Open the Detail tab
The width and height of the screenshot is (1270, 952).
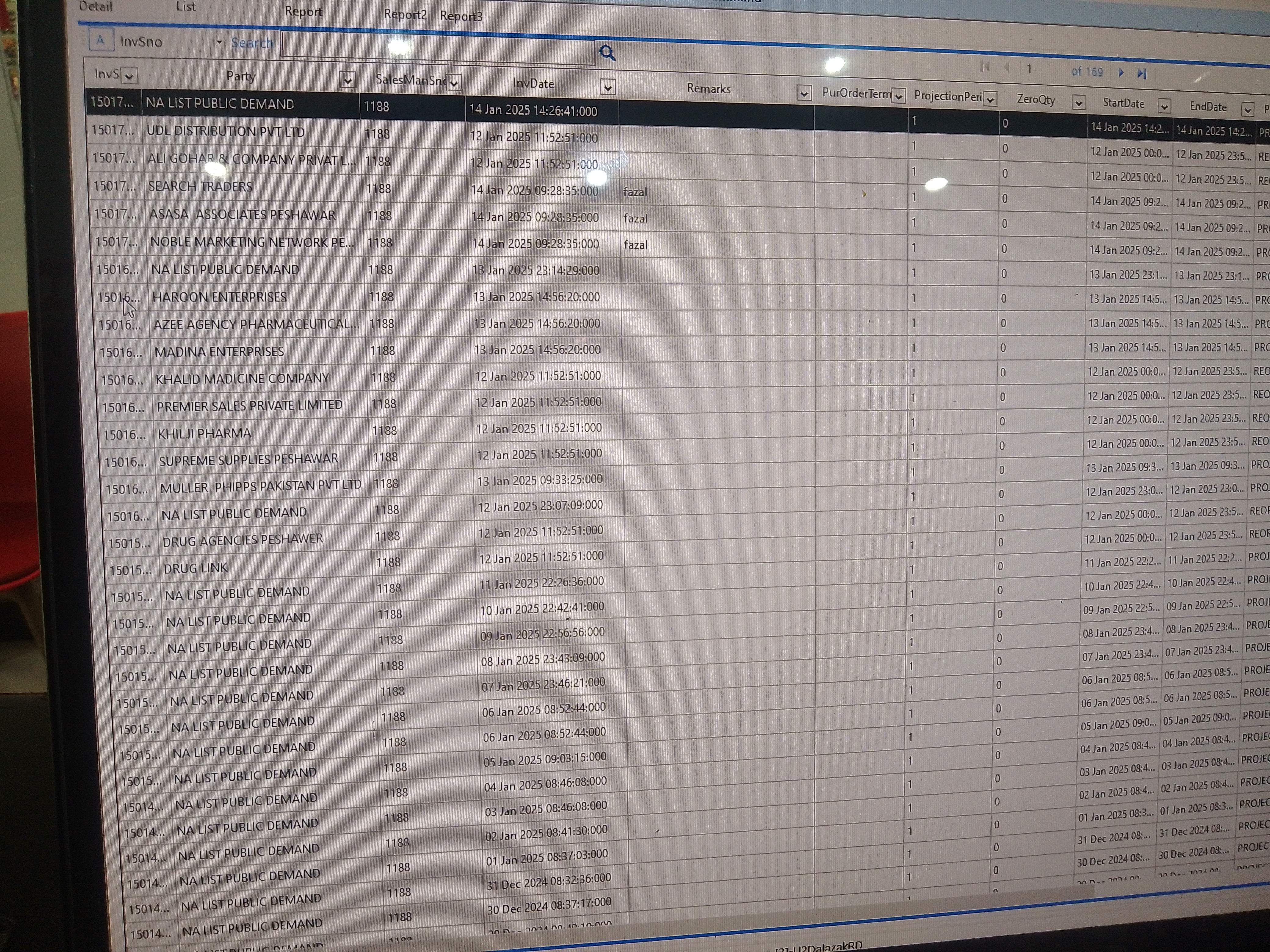96,6
